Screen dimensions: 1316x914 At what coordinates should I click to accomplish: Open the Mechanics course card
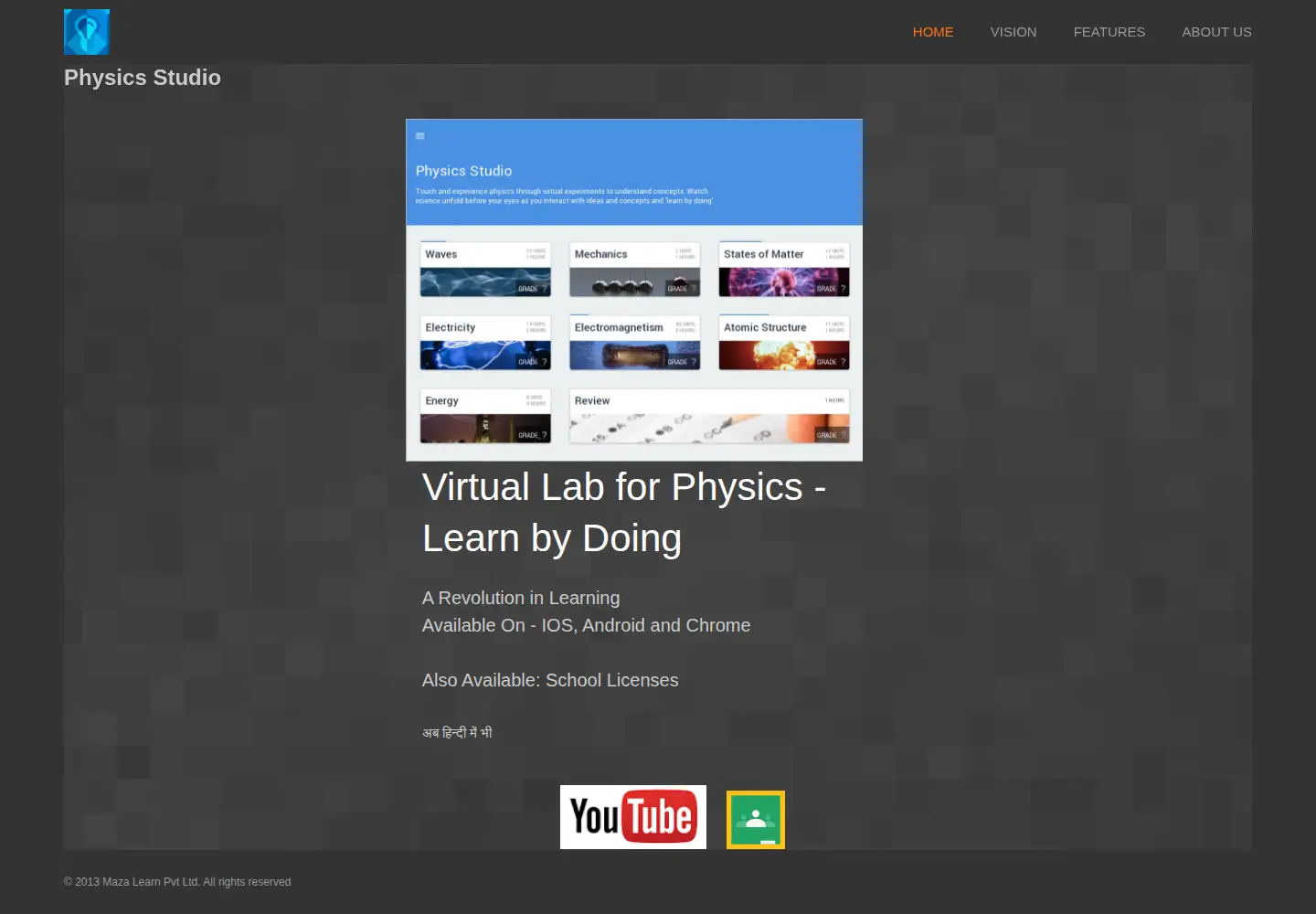click(635, 270)
